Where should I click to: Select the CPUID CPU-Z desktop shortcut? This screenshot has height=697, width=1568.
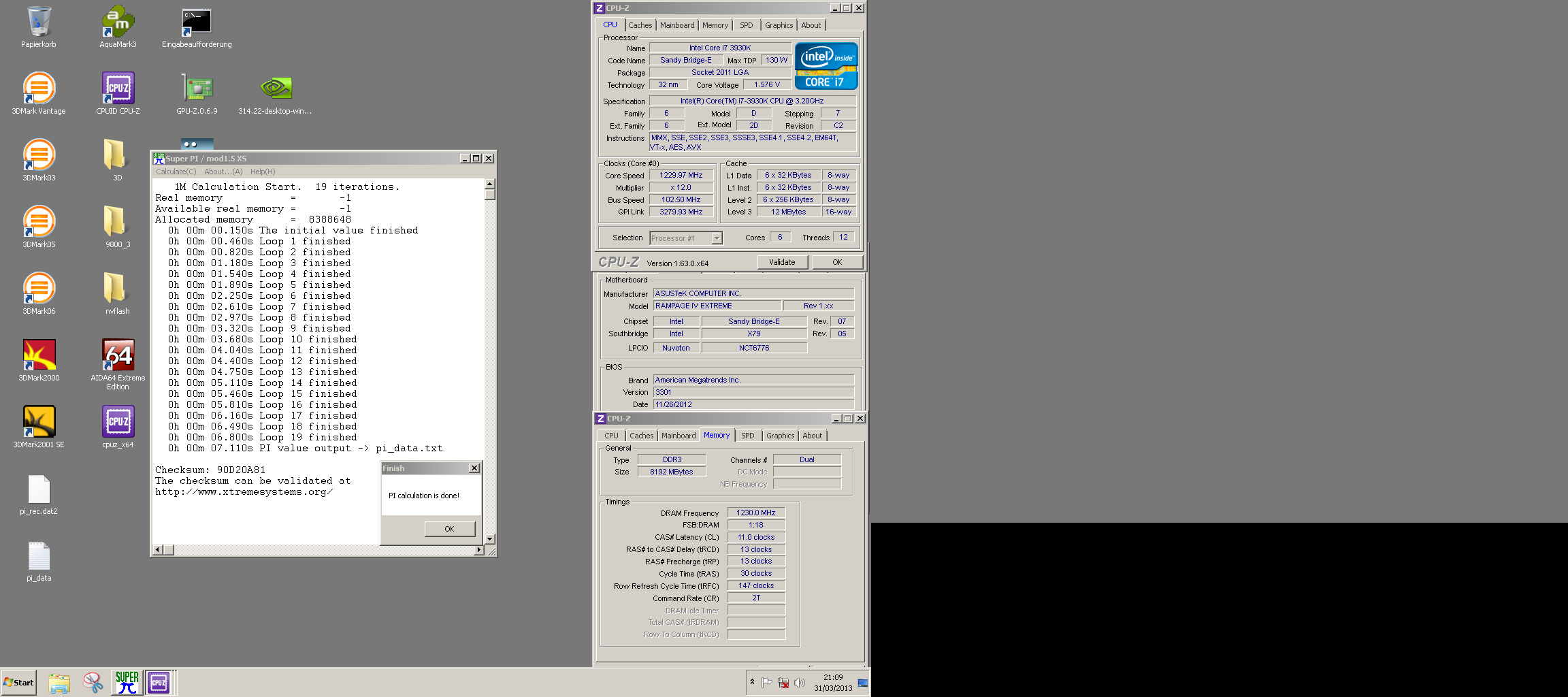coord(118,94)
